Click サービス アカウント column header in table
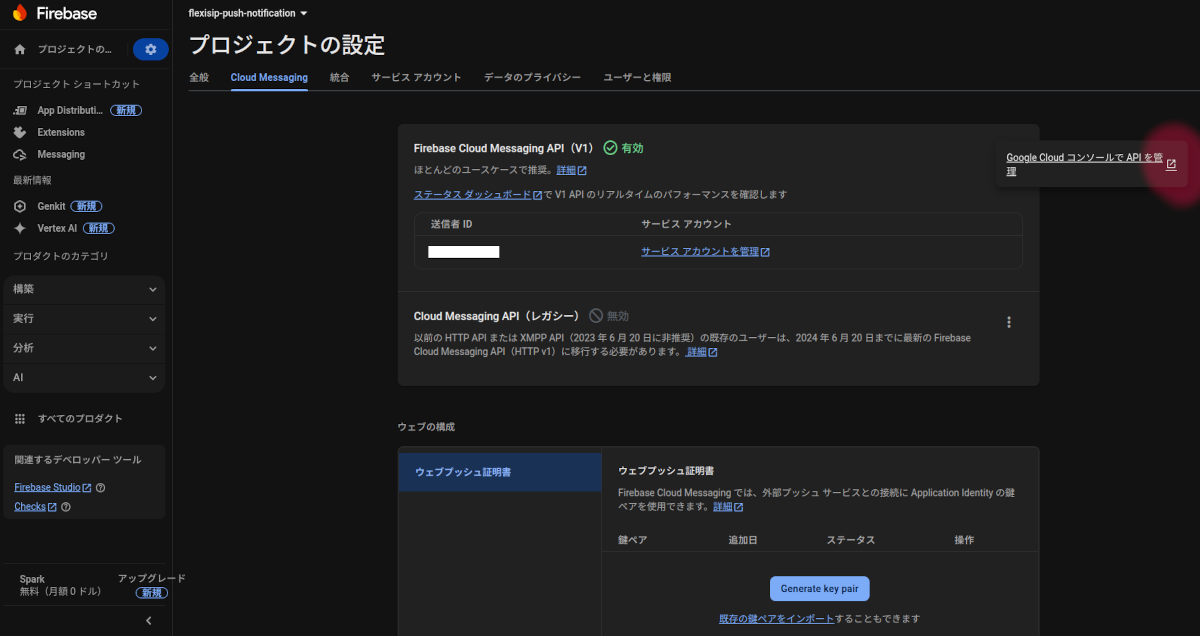 pos(686,224)
